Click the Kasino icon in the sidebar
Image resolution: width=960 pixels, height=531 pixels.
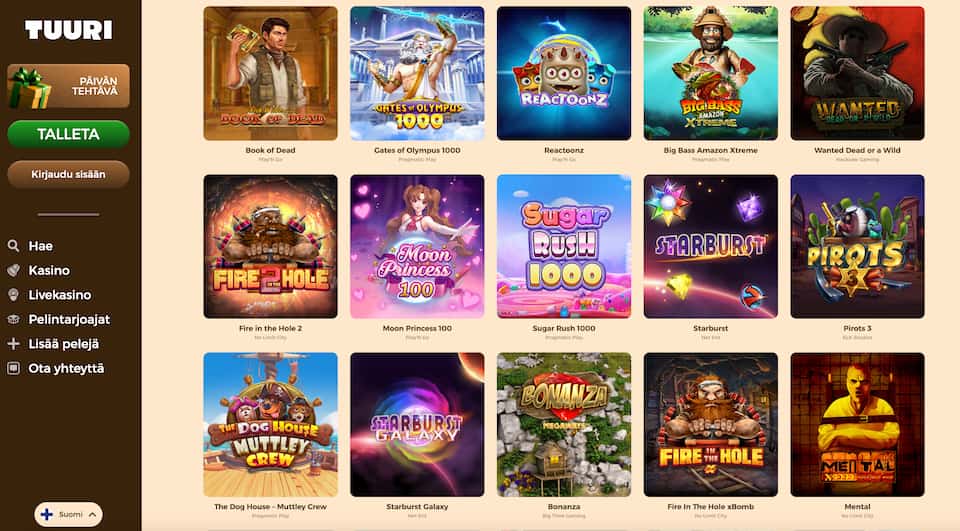tap(13, 270)
